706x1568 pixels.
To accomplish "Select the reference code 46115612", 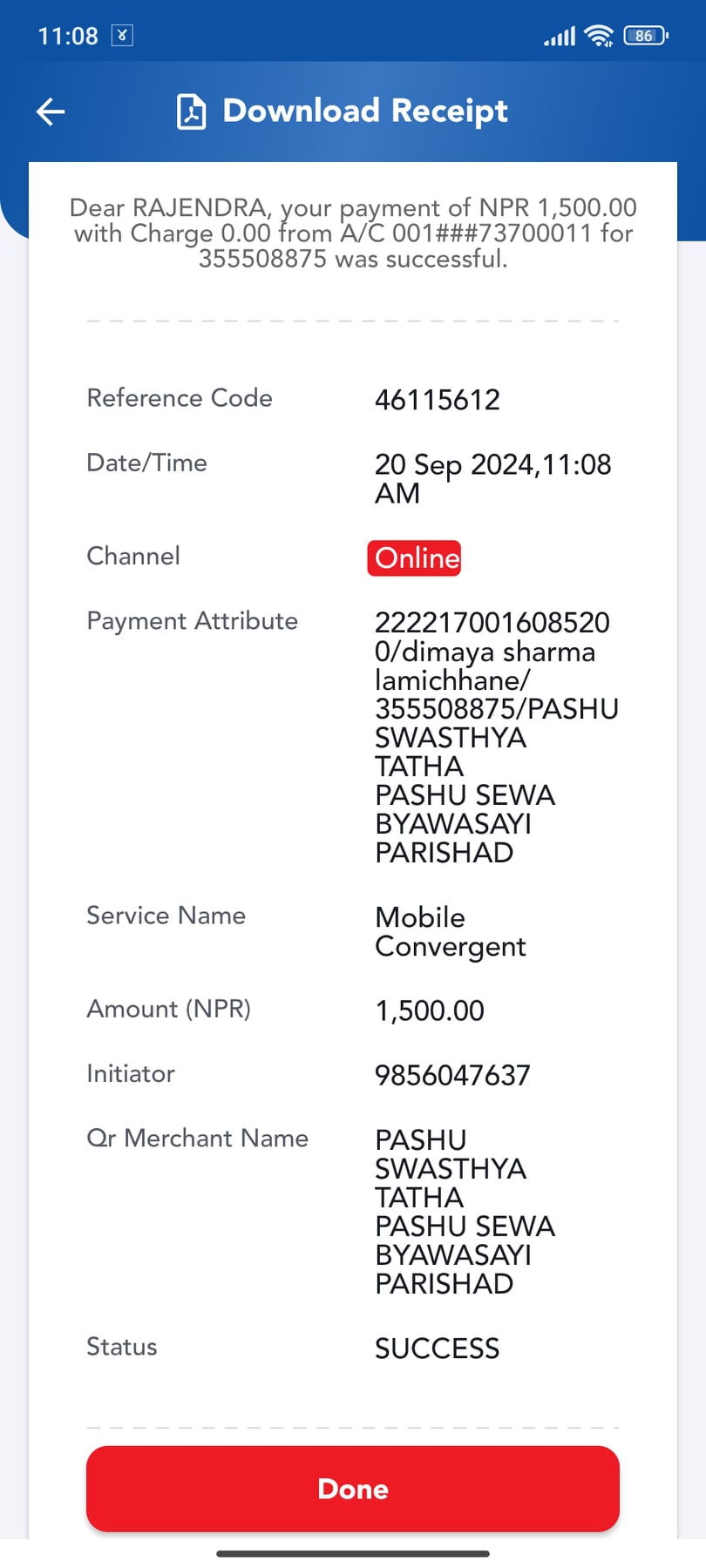I will [x=438, y=400].
